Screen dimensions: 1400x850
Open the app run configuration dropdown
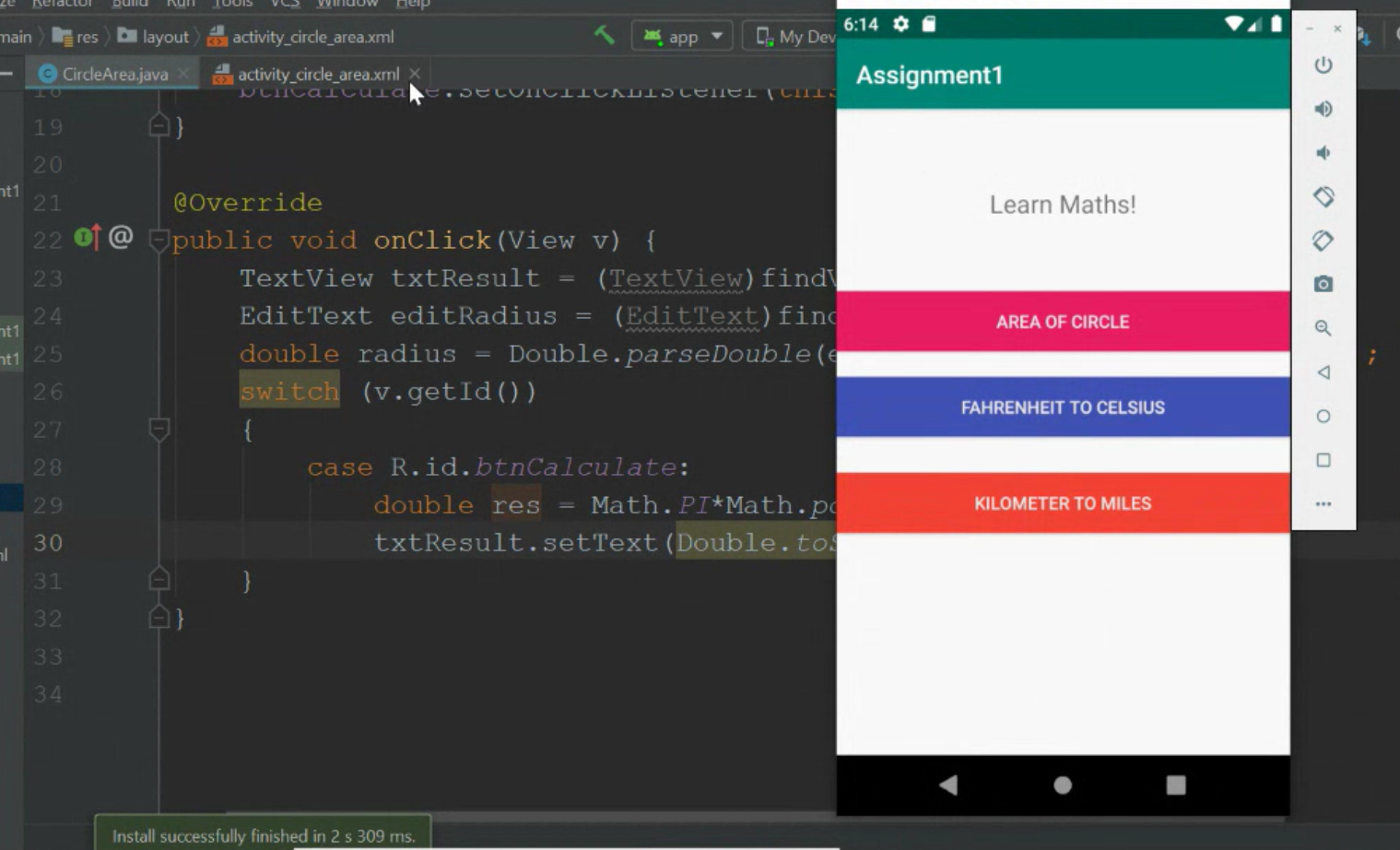(x=682, y=37)
